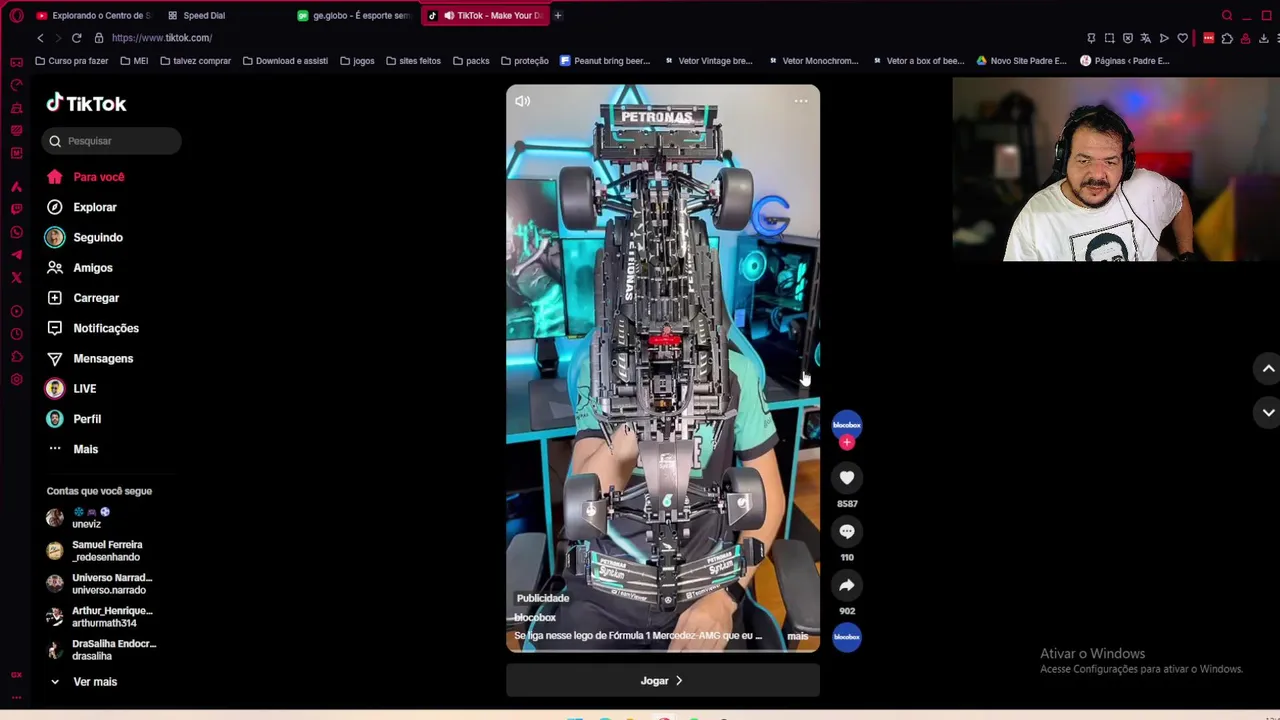Open Notificações
The height and width of the screenshot is (720, 1280).
pyautogui.click(x=93, y=328)
